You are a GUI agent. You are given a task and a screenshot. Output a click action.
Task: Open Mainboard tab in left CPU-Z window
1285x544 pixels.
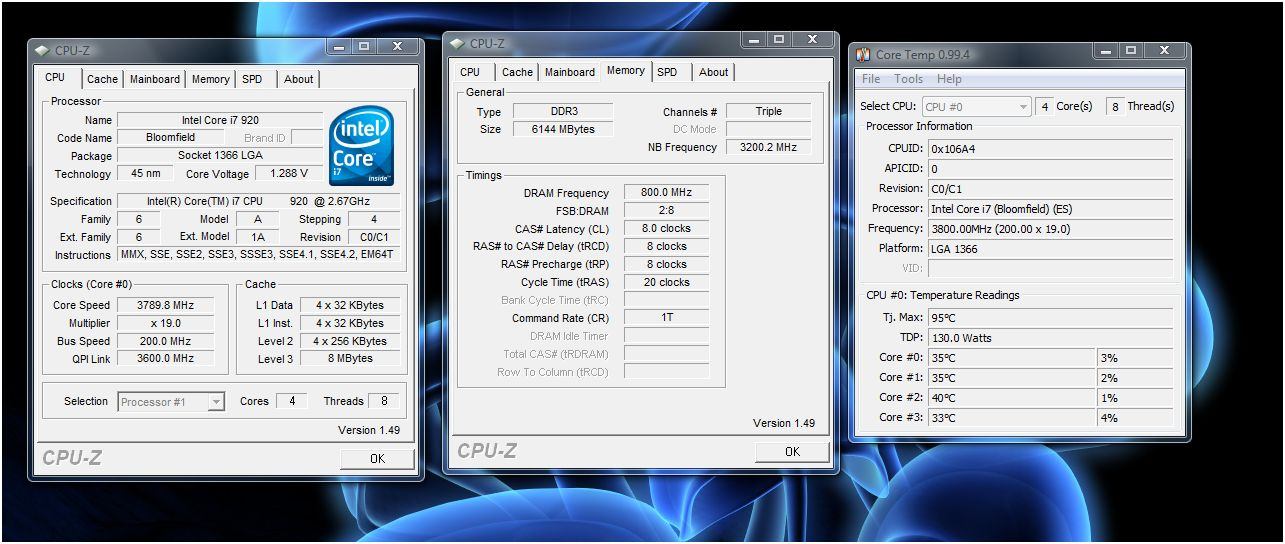point(155,79)
